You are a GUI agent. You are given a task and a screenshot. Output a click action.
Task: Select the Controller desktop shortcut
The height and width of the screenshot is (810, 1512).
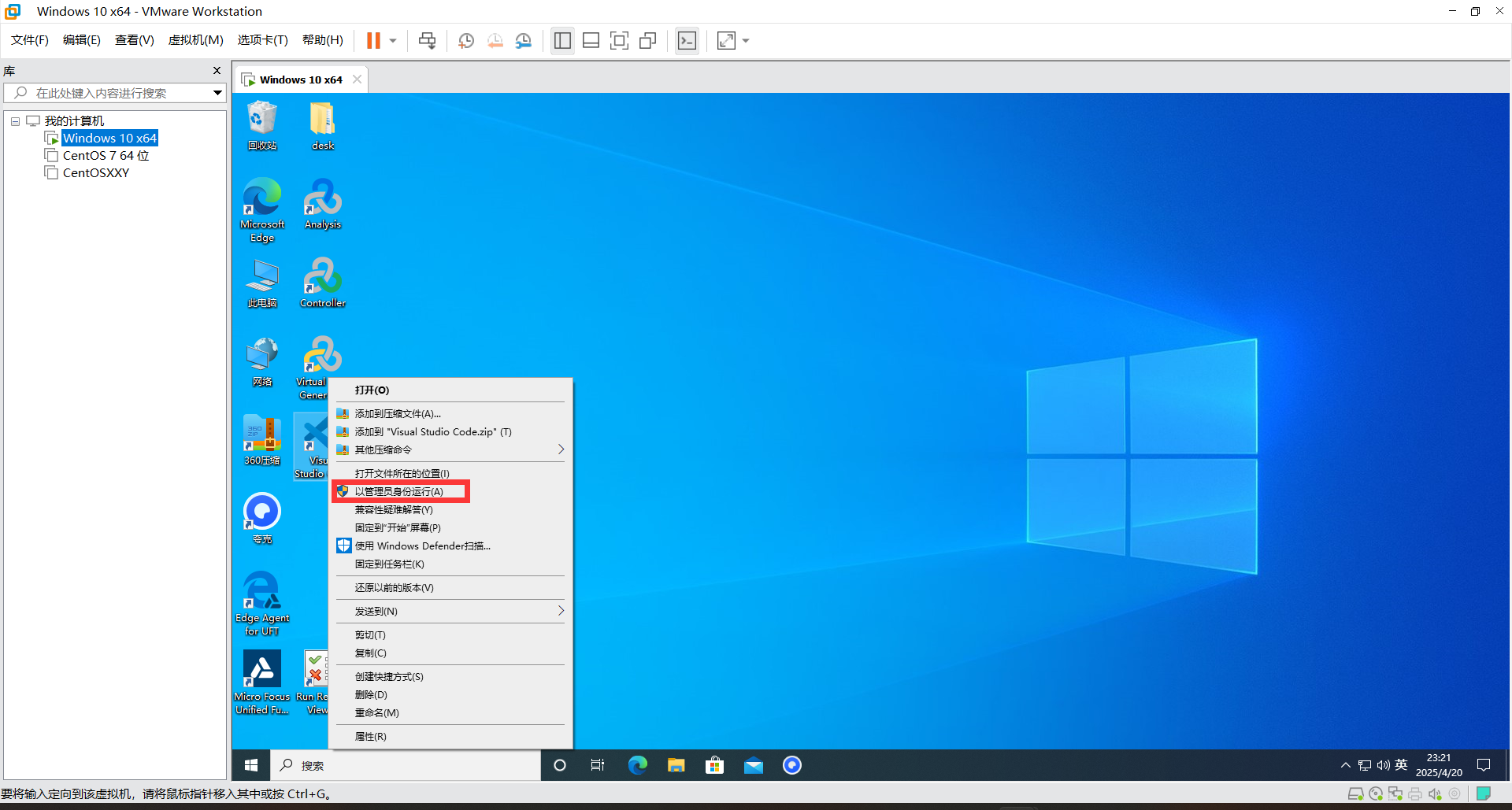(323, 283)
